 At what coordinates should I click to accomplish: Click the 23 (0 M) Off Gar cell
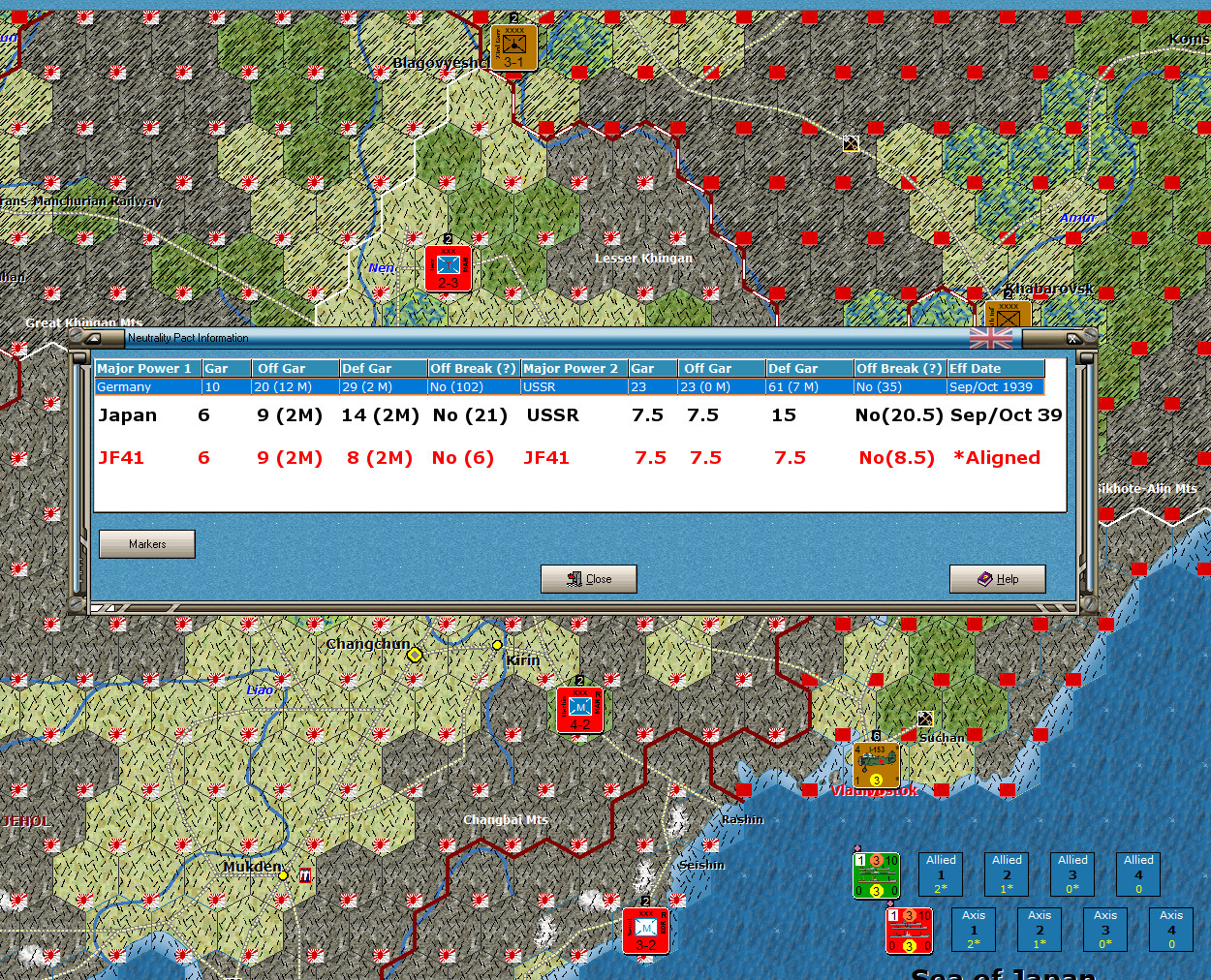click(722, 386)
